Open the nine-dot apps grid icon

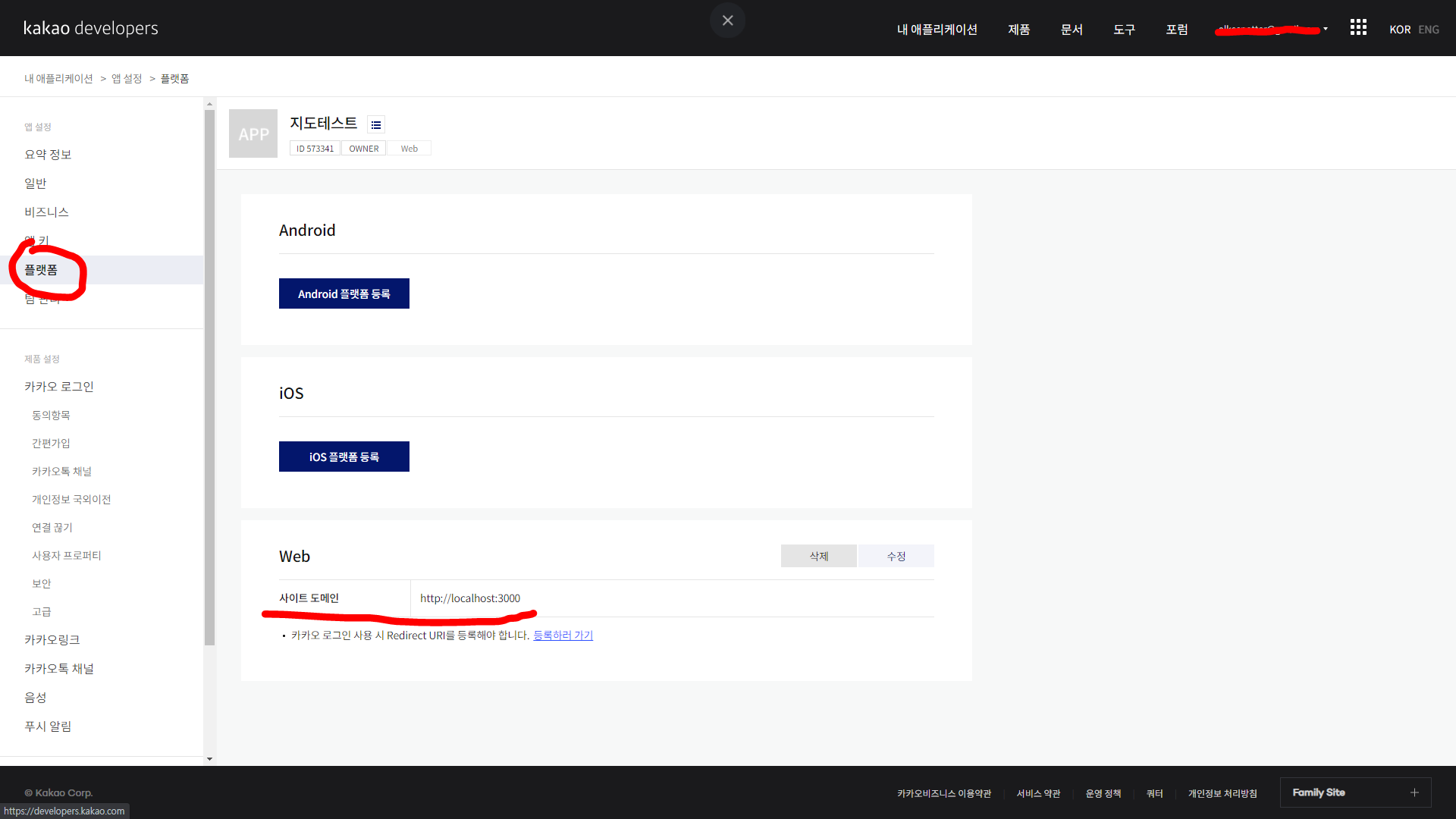(1358, 28)
